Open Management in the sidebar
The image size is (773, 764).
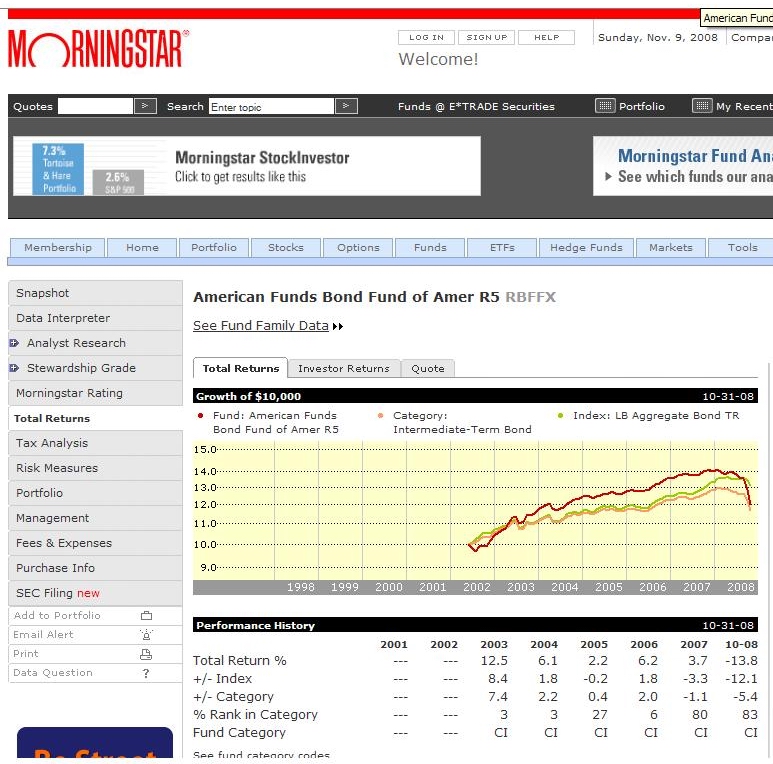96,518
